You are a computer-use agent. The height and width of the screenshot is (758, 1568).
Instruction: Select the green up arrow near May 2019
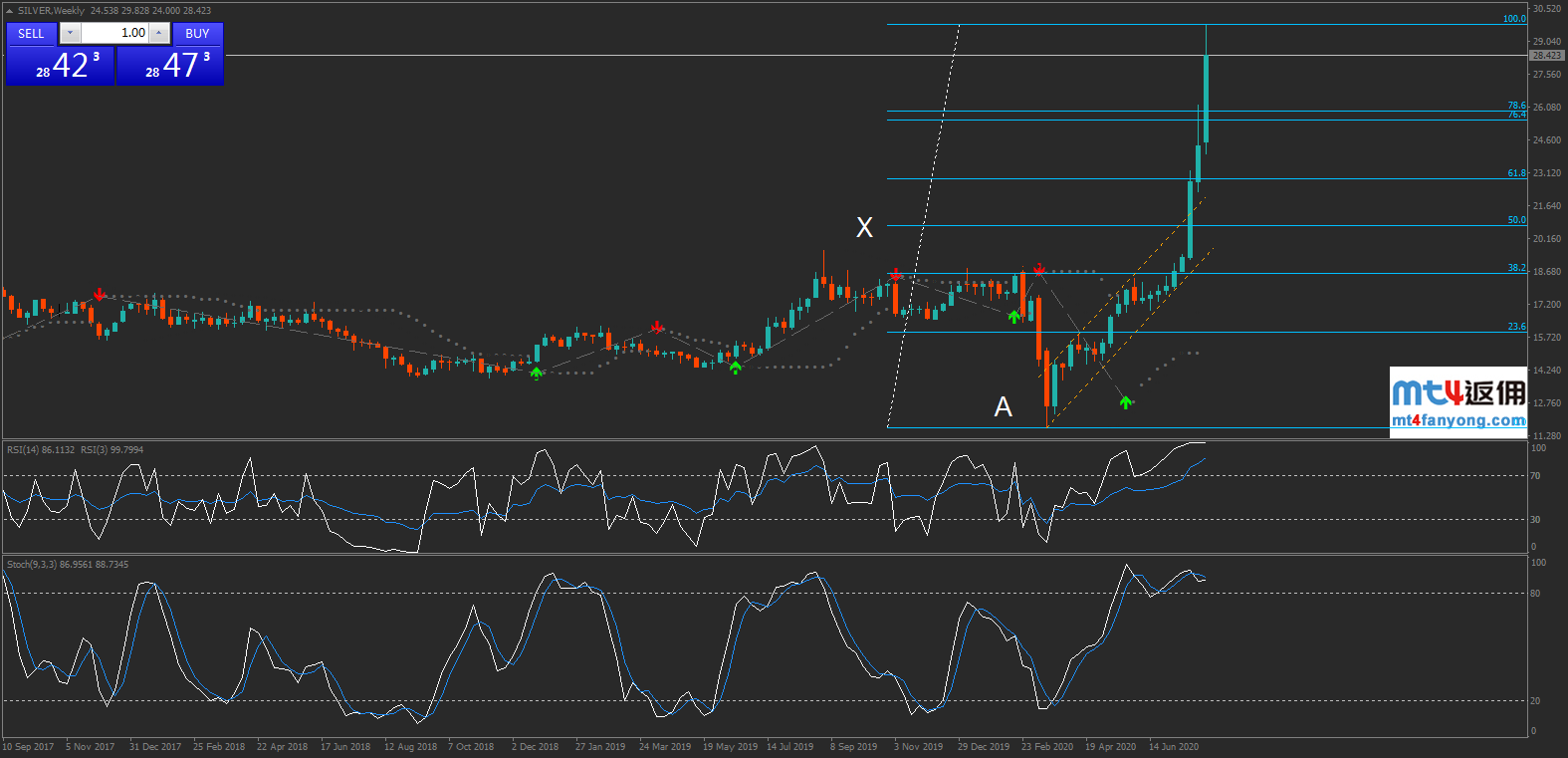[735, 368]
